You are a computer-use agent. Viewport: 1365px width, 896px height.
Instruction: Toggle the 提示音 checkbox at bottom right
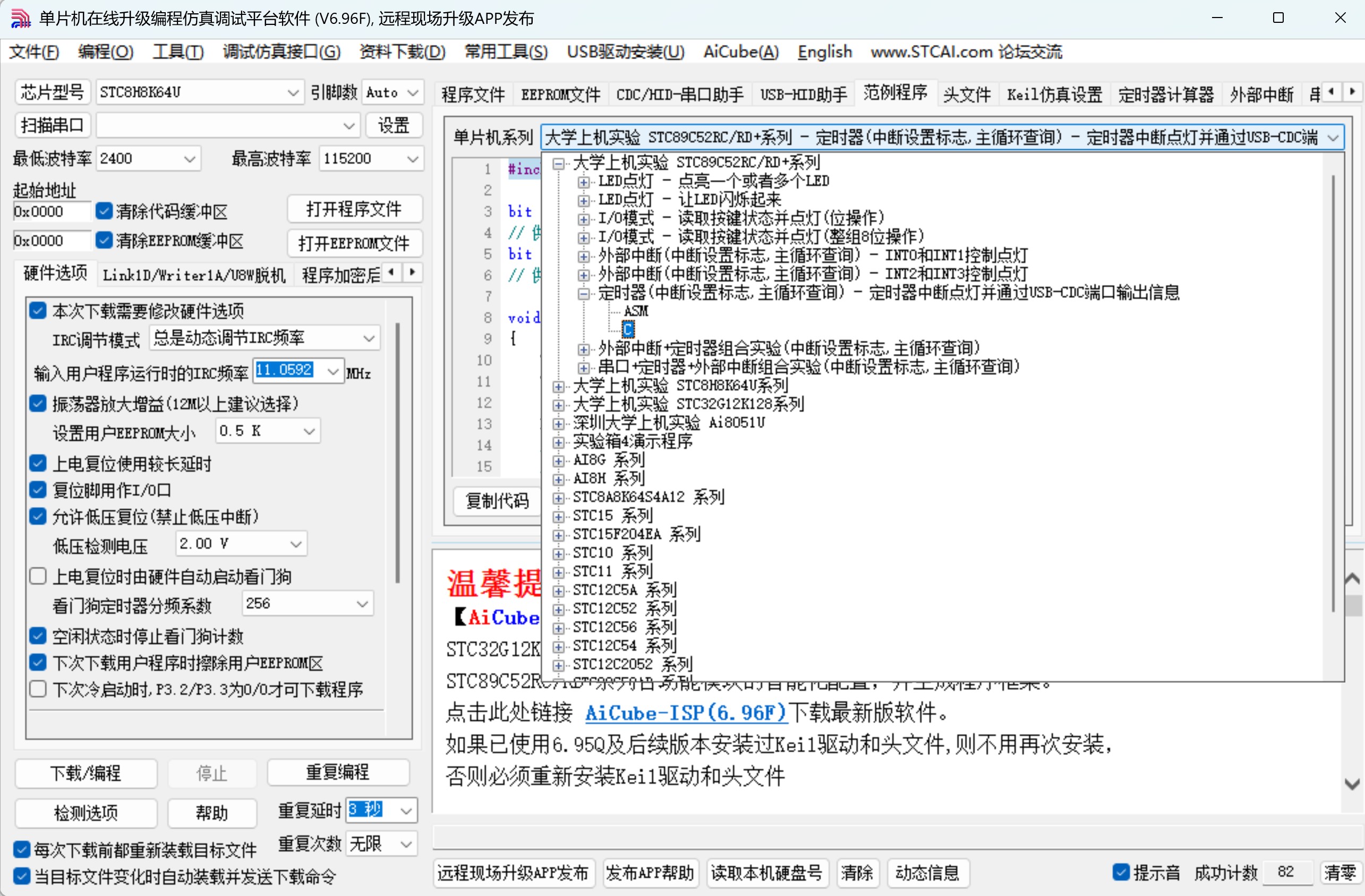(1121, 872)
